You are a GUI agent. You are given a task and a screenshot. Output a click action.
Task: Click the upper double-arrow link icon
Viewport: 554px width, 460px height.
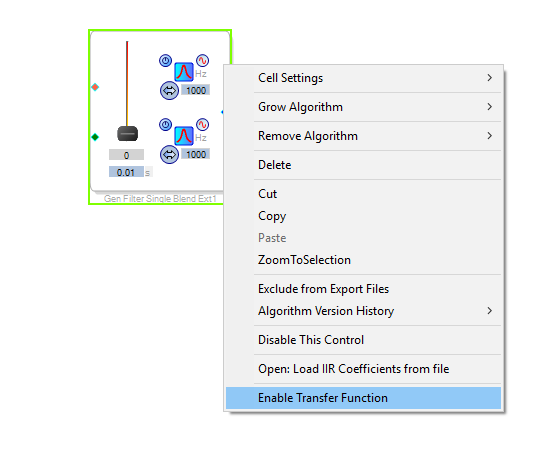click(169, 90)
